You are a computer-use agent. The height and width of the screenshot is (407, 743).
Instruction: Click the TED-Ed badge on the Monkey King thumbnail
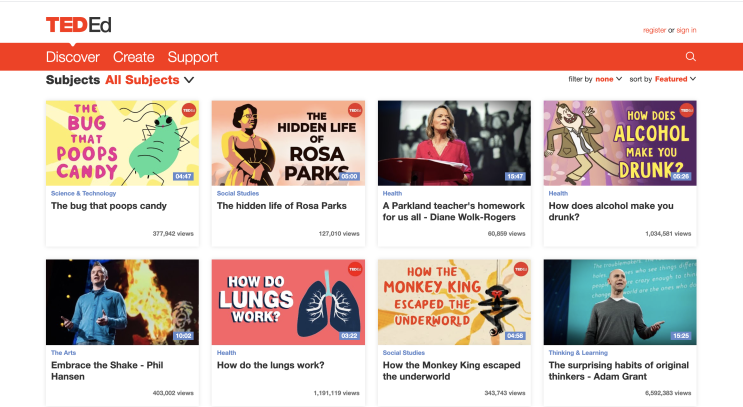tap(520, 268)
